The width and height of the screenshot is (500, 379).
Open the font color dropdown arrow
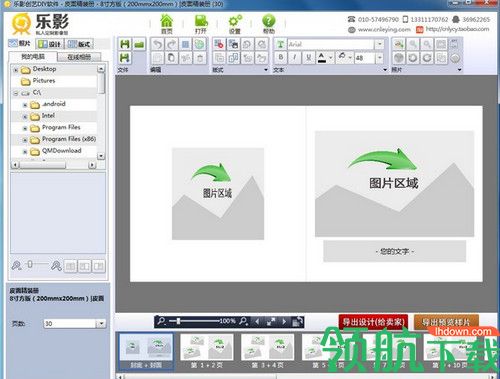(331, 58)
